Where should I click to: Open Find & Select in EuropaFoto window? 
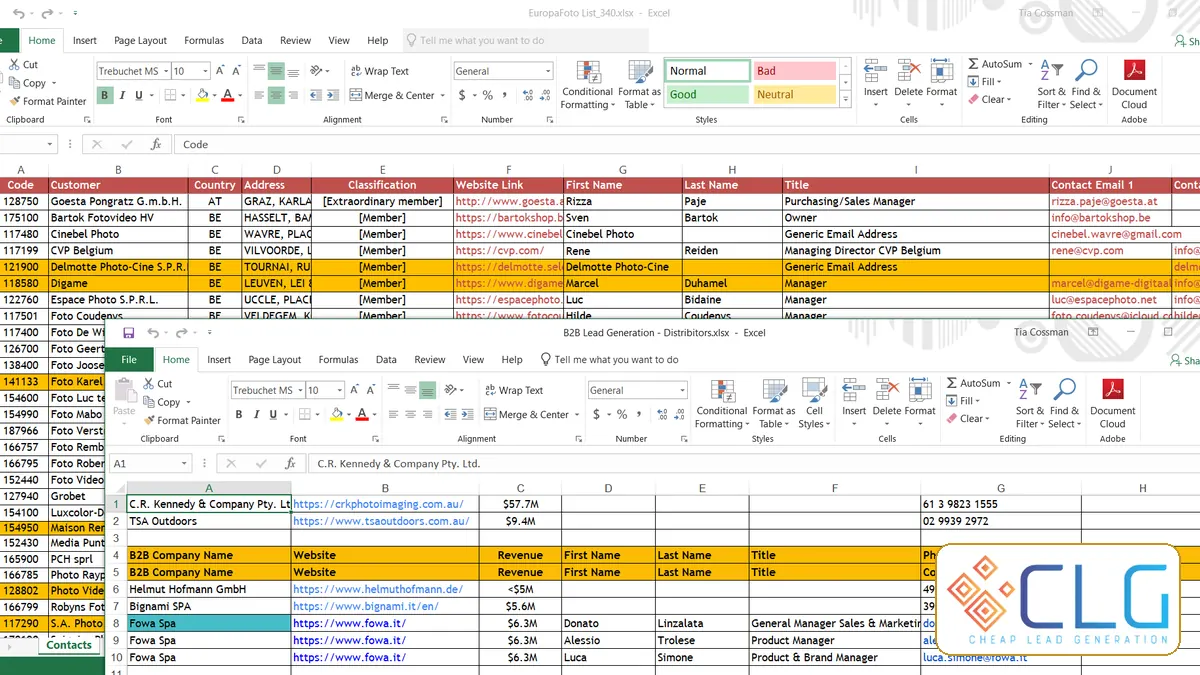coord(1085,85)
